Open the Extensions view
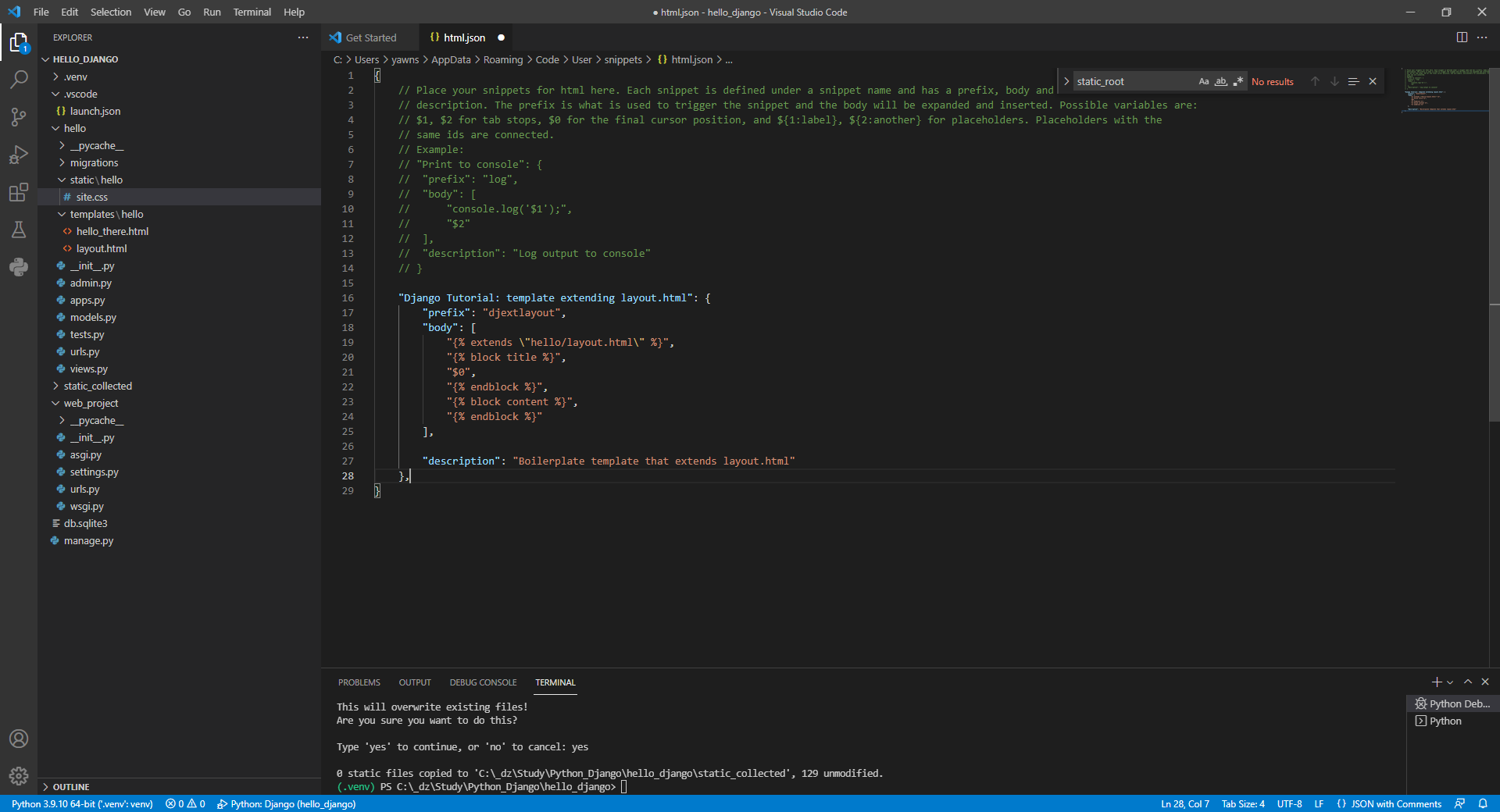1500x812 pixels. 19,192
